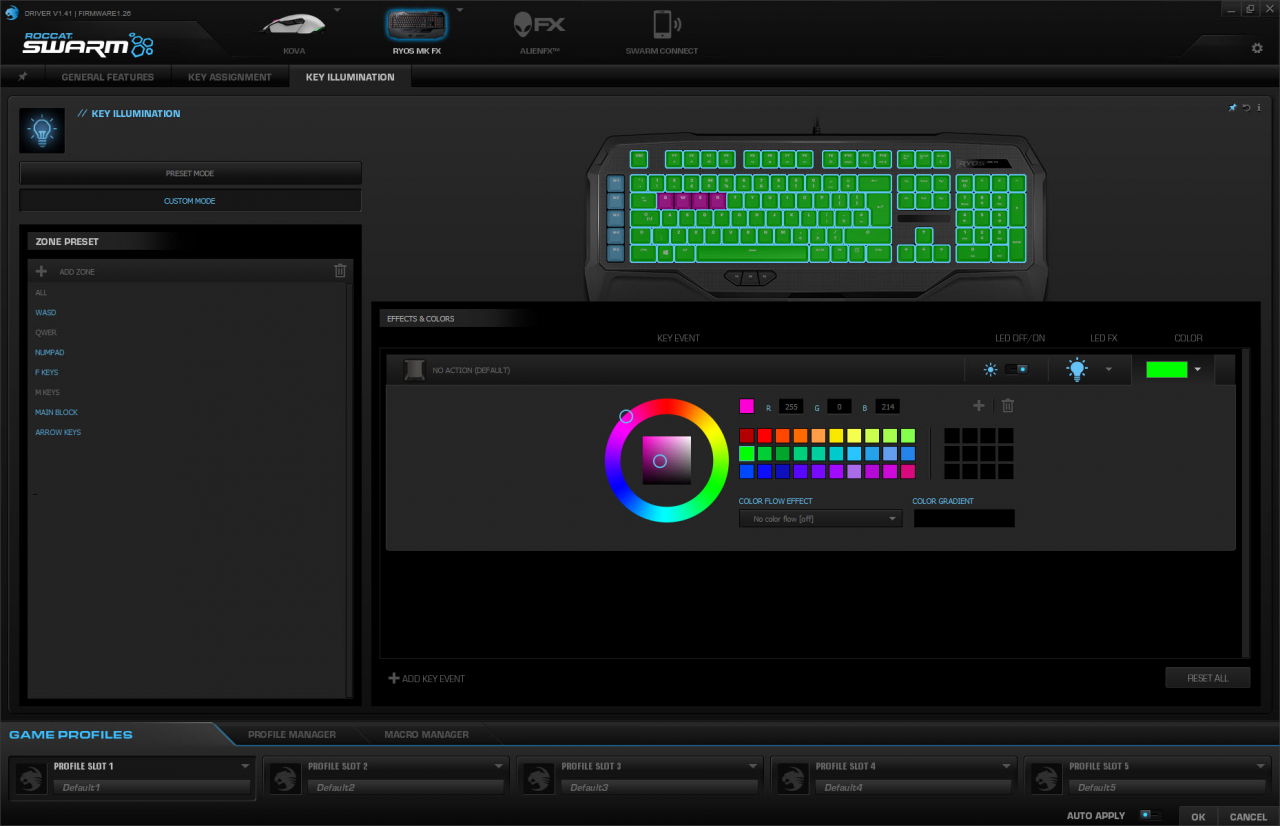Click the pin icon left of General Features
The width and height of the screenshot is (1280, 826).
tap(23, 77)
